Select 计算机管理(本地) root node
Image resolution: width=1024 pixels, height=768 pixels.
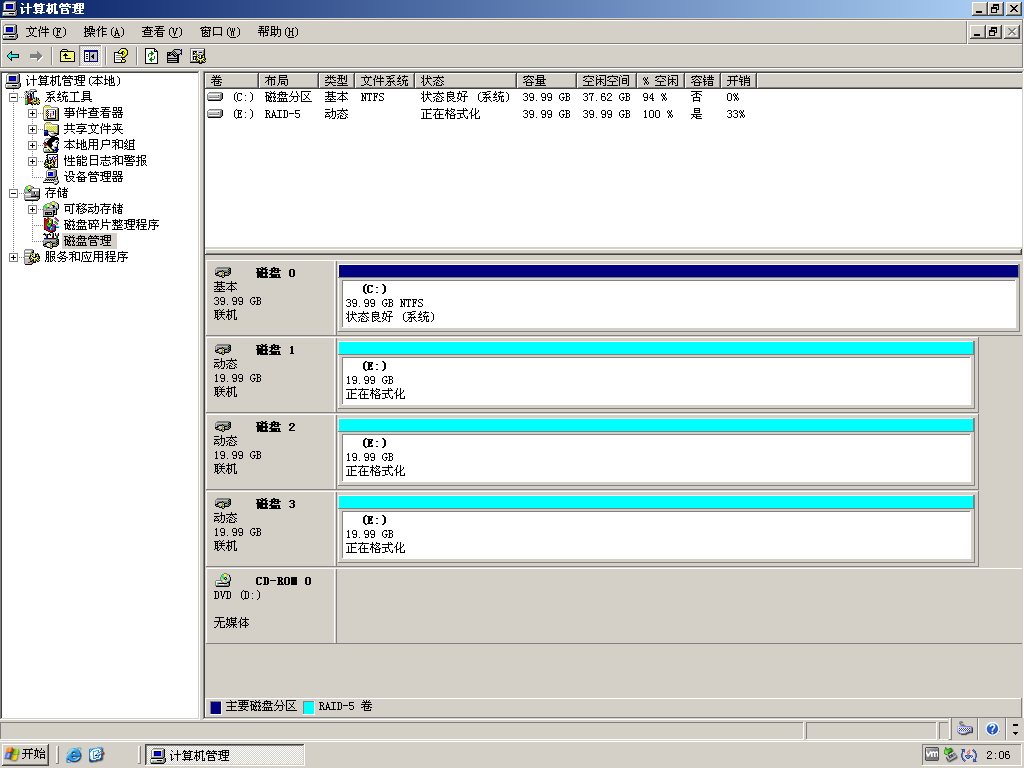click(73, 81)
